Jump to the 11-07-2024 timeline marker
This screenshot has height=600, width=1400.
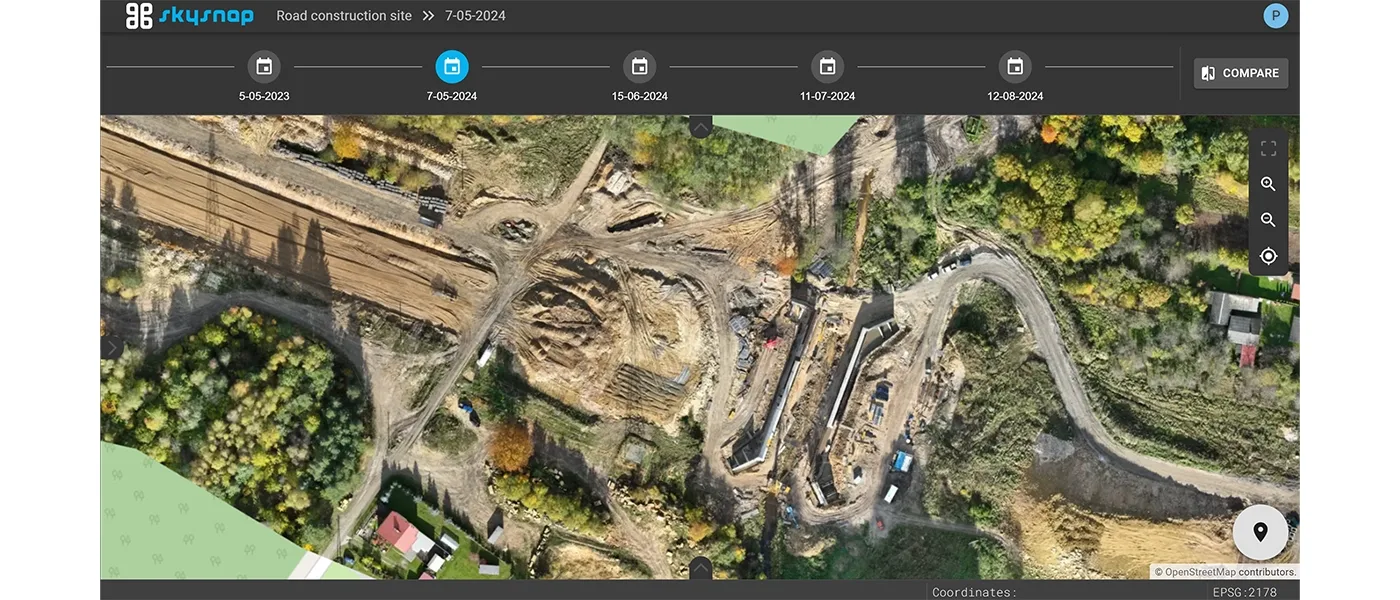pos(827,67)
